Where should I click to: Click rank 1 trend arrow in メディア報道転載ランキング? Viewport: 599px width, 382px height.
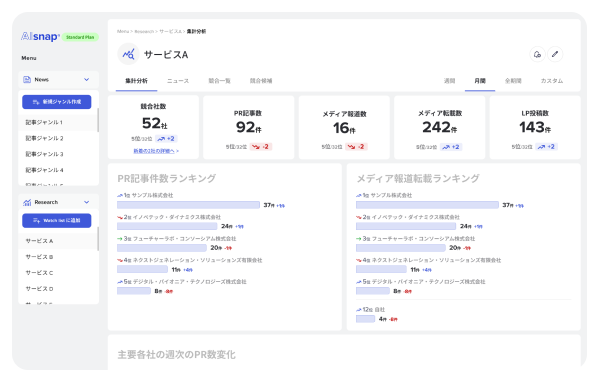point(359,195)
